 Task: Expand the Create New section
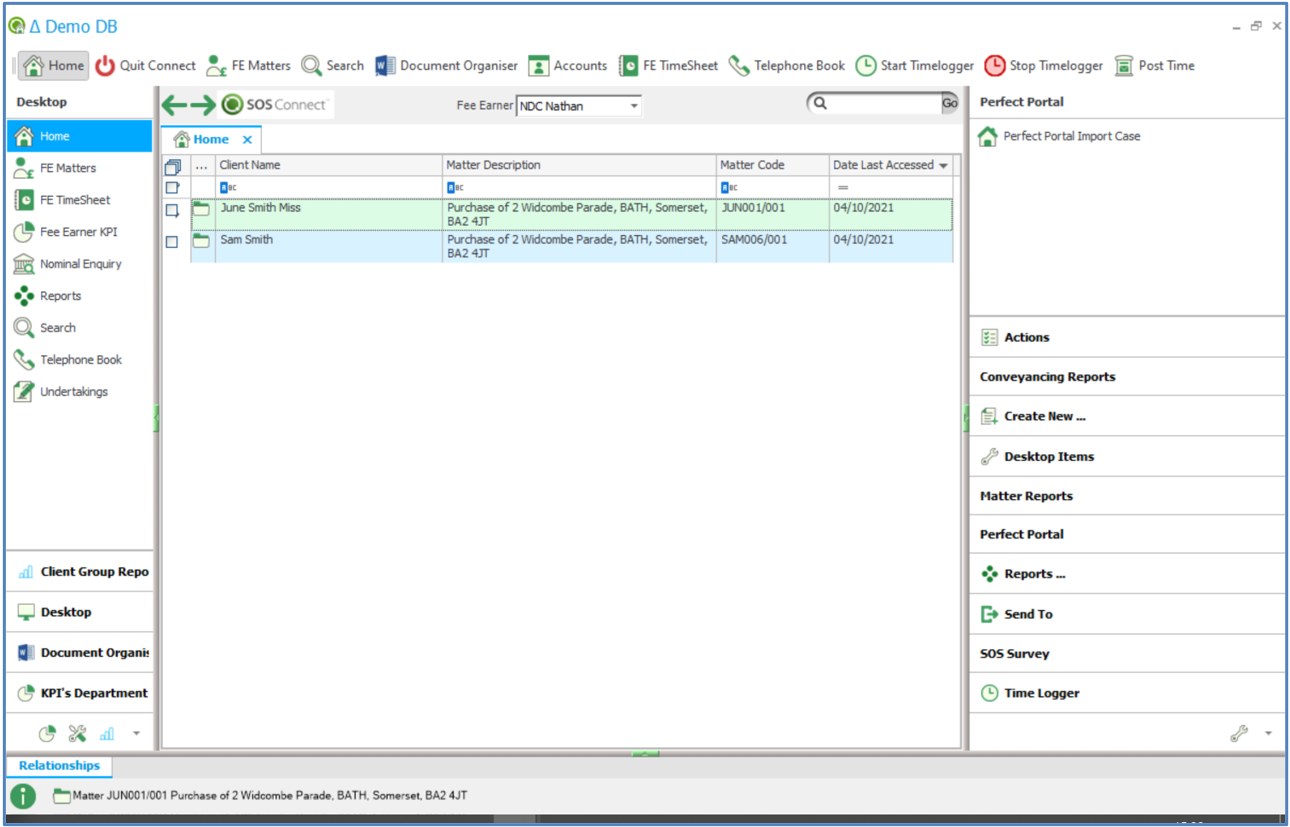point(1044,416)
